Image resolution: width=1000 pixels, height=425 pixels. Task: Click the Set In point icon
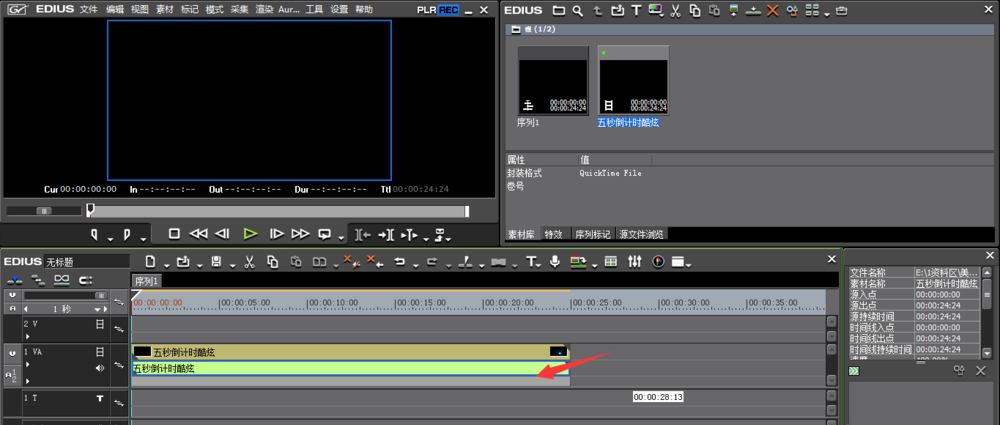click(96, 234)
